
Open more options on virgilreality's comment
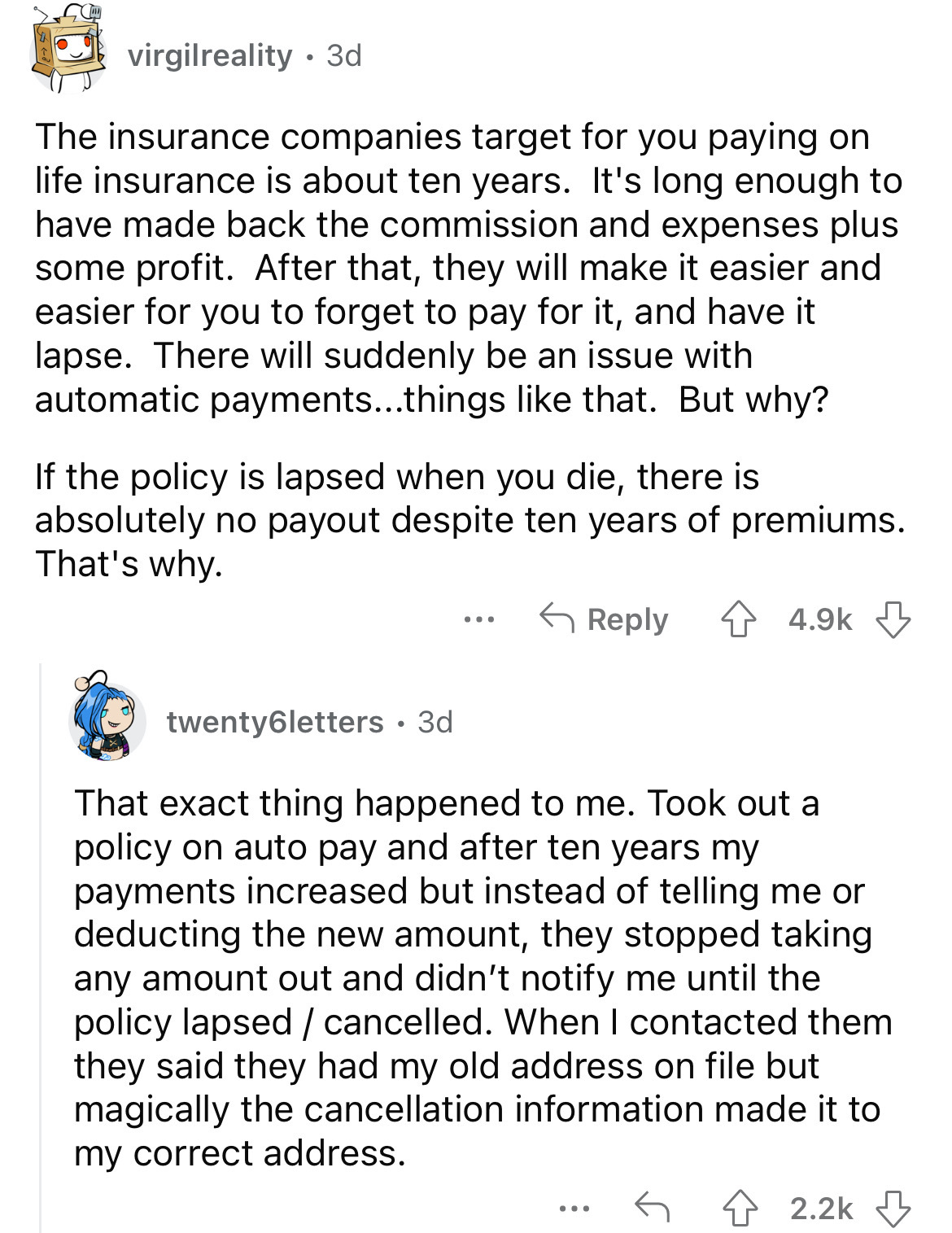pos(479,620)
